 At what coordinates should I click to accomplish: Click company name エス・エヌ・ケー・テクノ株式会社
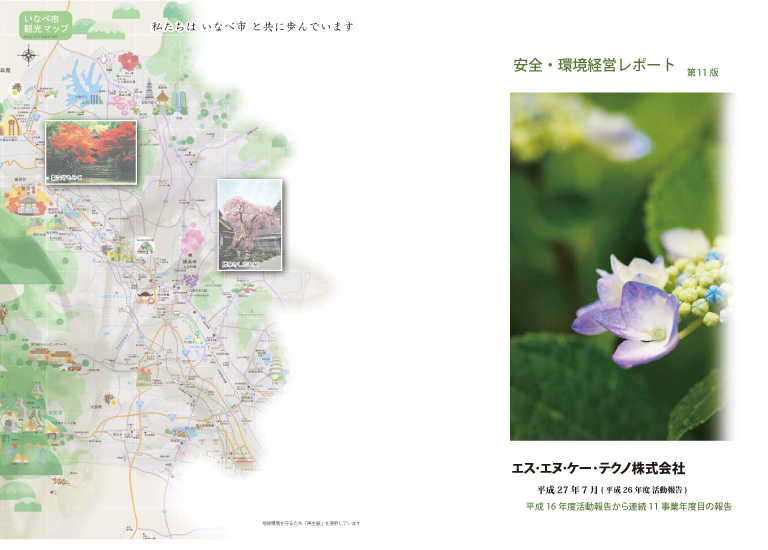598,469
